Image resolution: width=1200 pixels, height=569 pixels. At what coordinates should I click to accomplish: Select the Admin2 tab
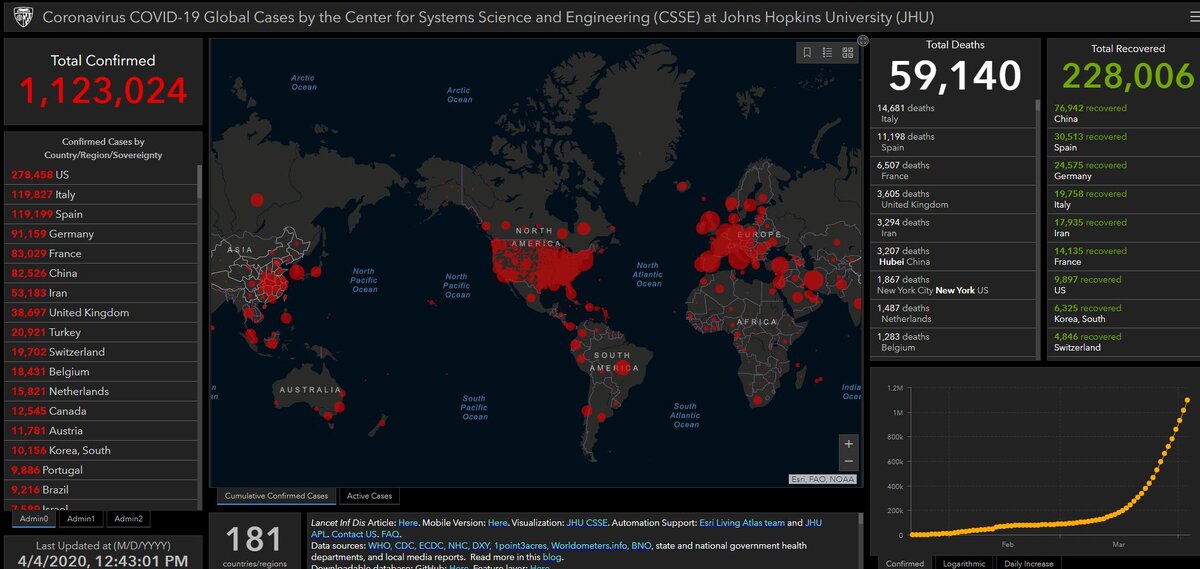click(x=127, y=519)
